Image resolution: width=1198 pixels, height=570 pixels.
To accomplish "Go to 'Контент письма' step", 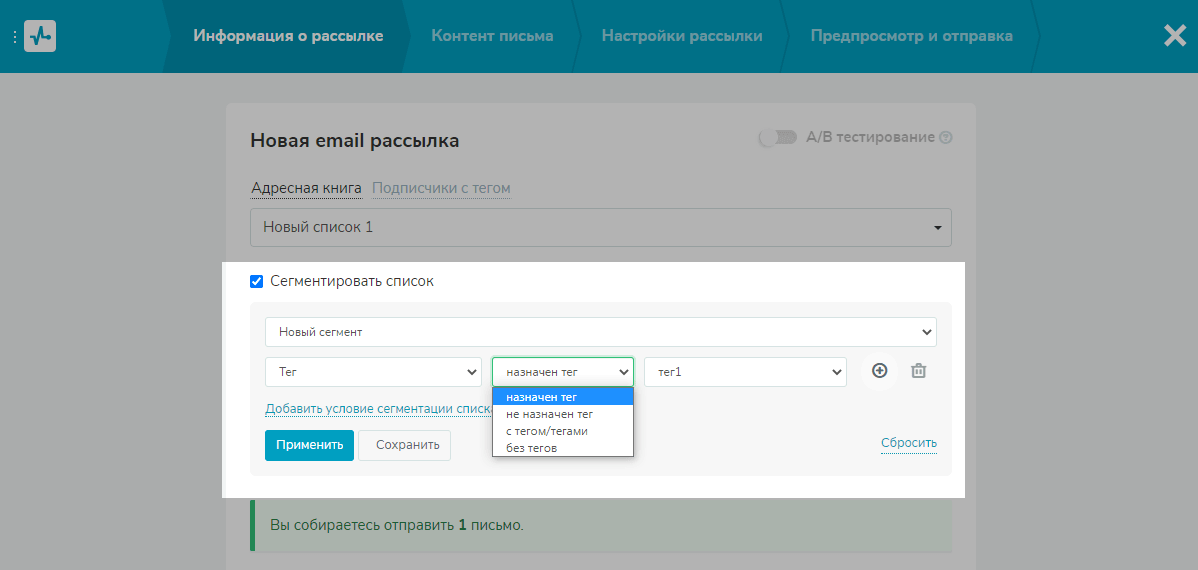I will click(492, 36).
